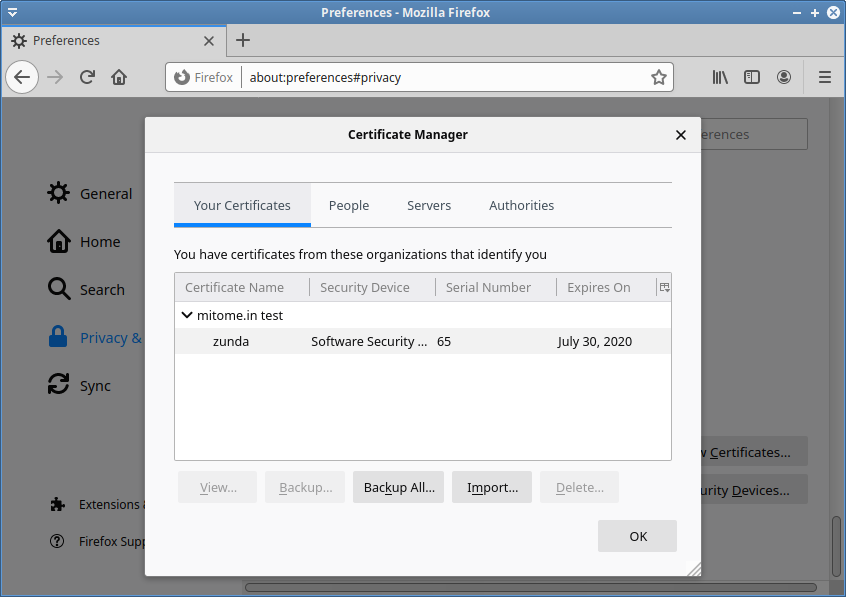This screenshot has height=597, width=846.
Task: Select the Preferences browser tab
Action: (x=113, y=40)
